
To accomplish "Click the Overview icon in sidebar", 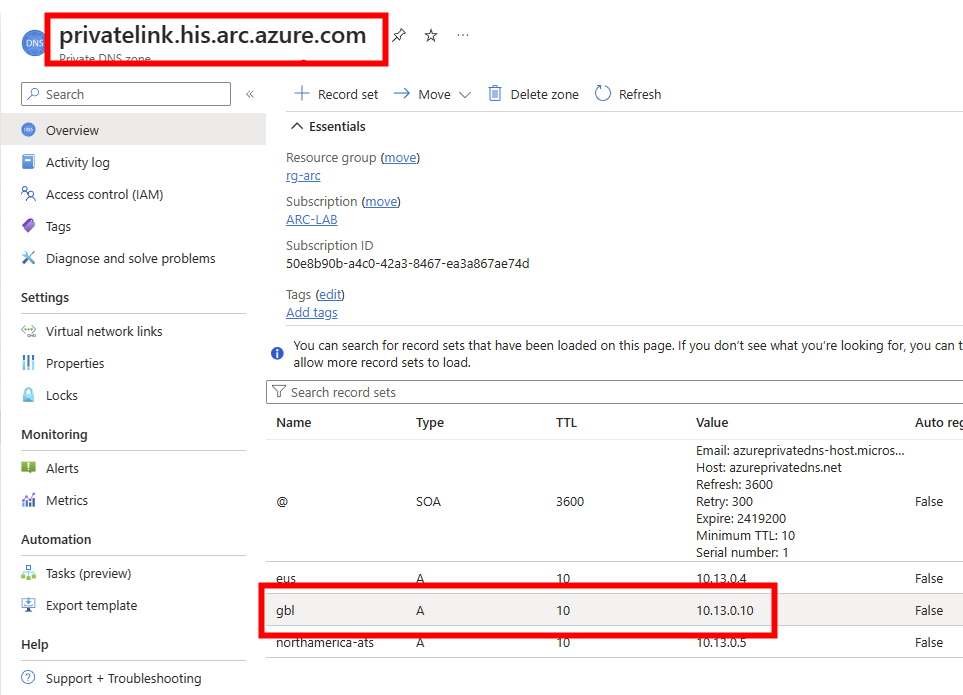I will point(28,130).
